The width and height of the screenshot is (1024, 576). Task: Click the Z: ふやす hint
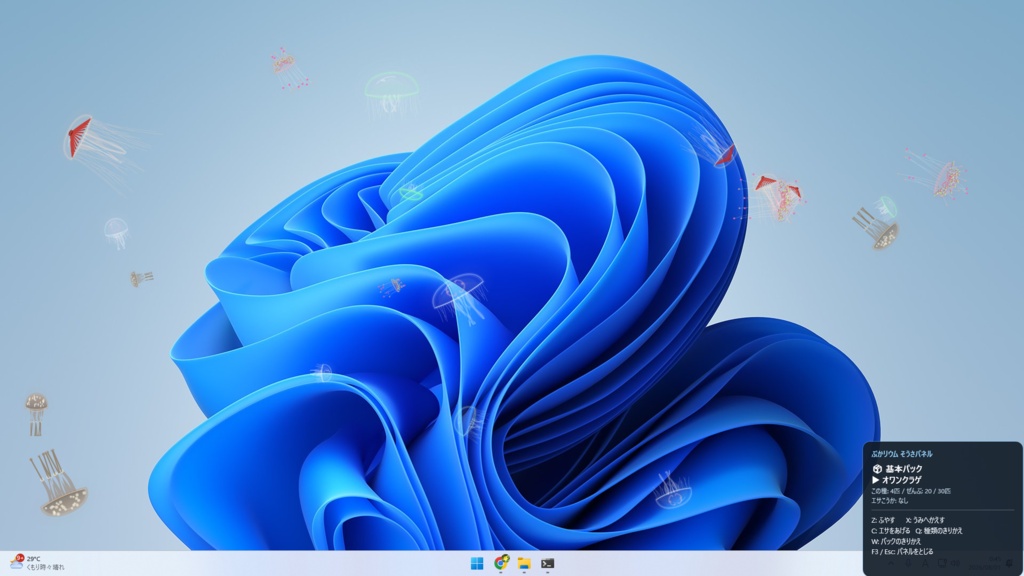(x=884, y=520)
